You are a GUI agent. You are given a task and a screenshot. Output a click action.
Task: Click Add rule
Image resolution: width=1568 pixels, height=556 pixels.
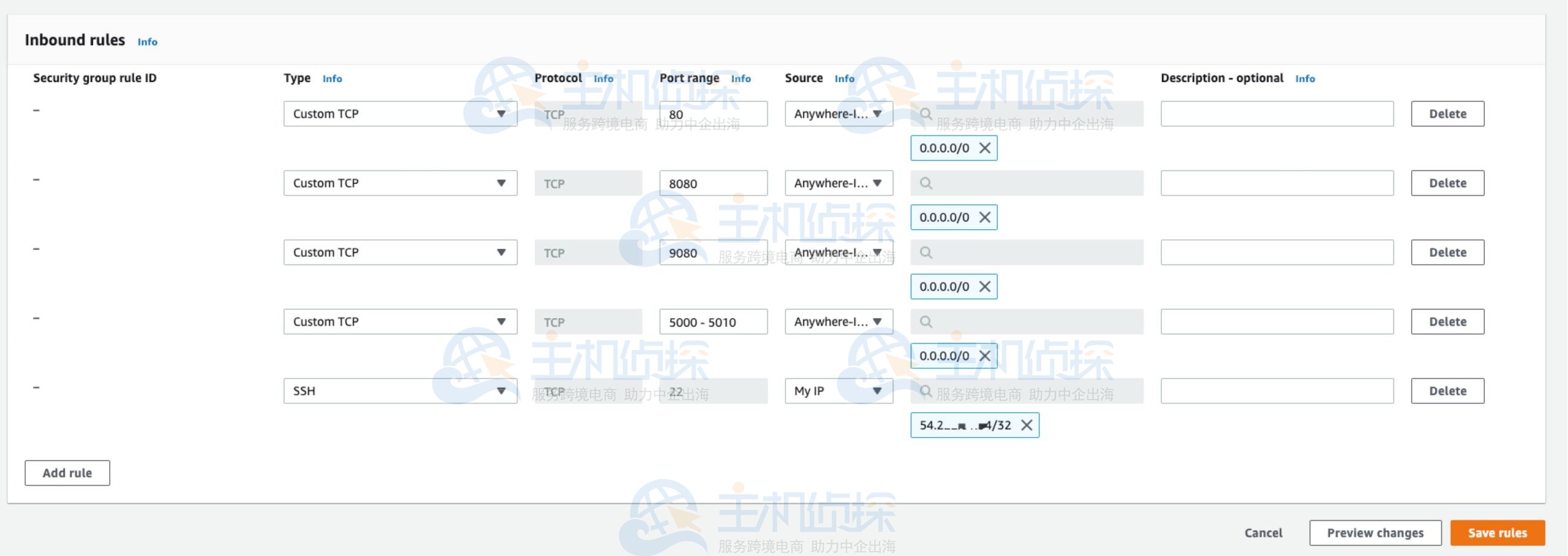[67, 473]
